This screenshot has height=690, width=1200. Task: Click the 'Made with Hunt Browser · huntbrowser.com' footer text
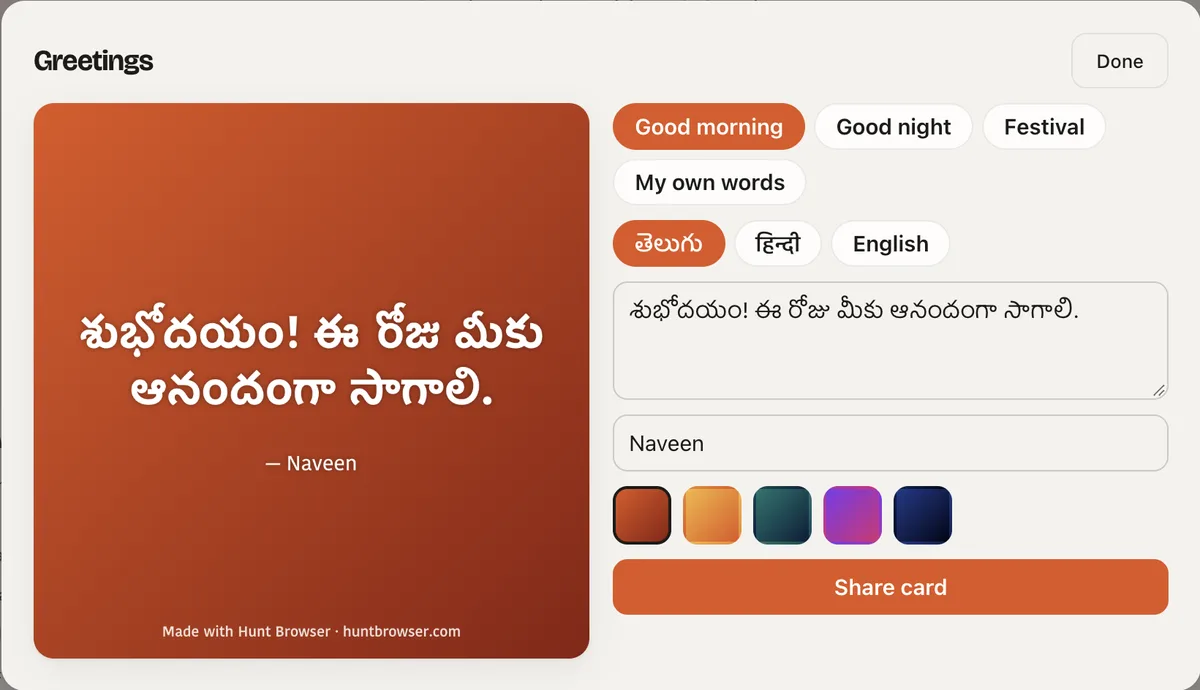coord(311,631)
